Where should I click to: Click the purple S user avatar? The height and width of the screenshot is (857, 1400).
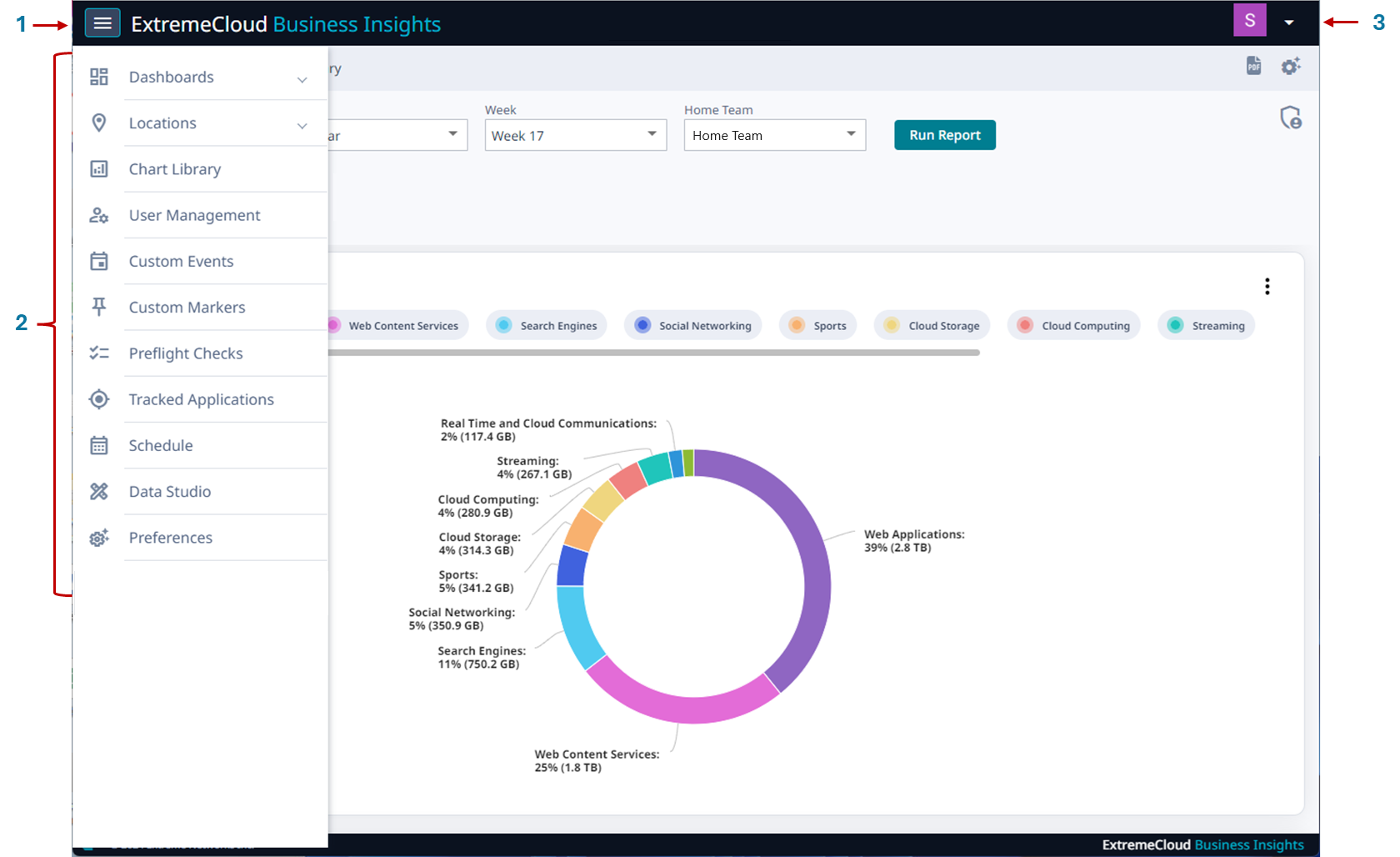click(1250, 21)
